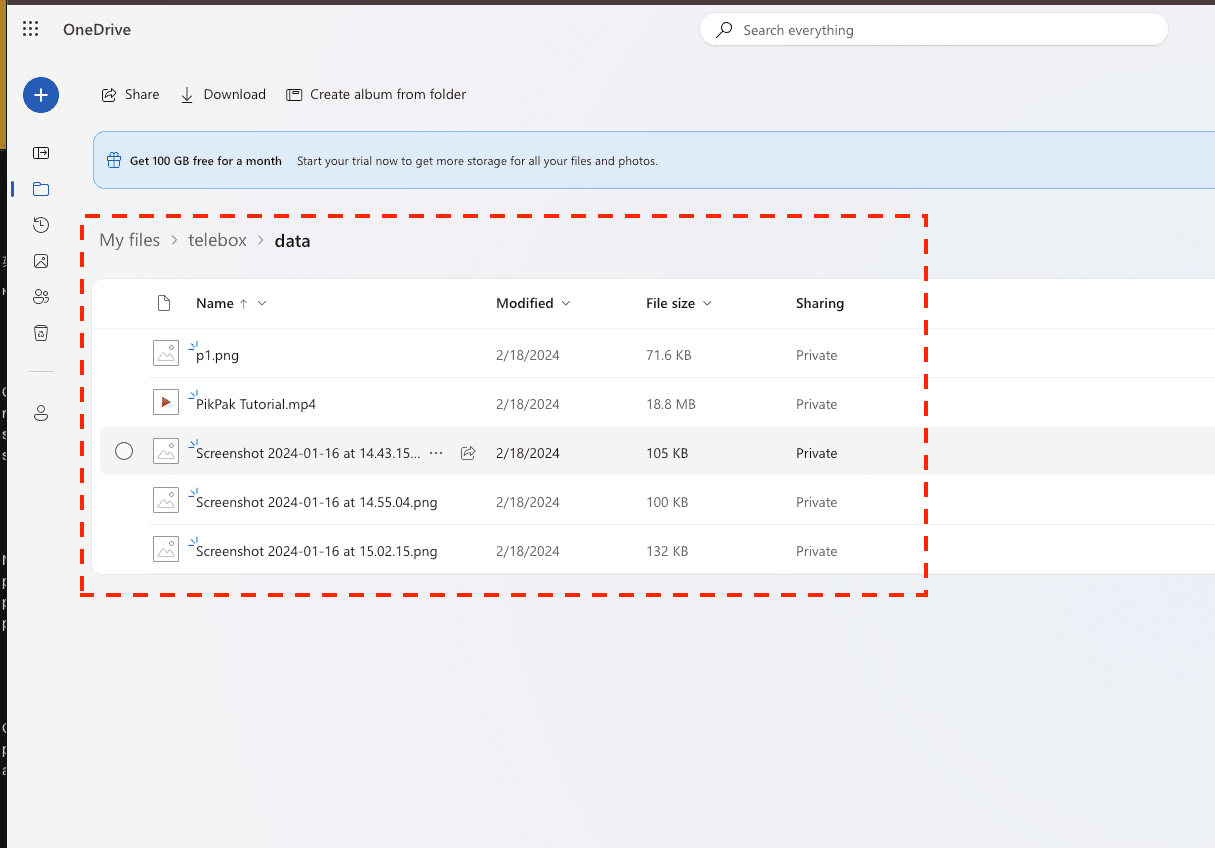Click Private sharing for Screenshot 14.55.04
Screen dimensions: 1215x848
coord(817,502)
